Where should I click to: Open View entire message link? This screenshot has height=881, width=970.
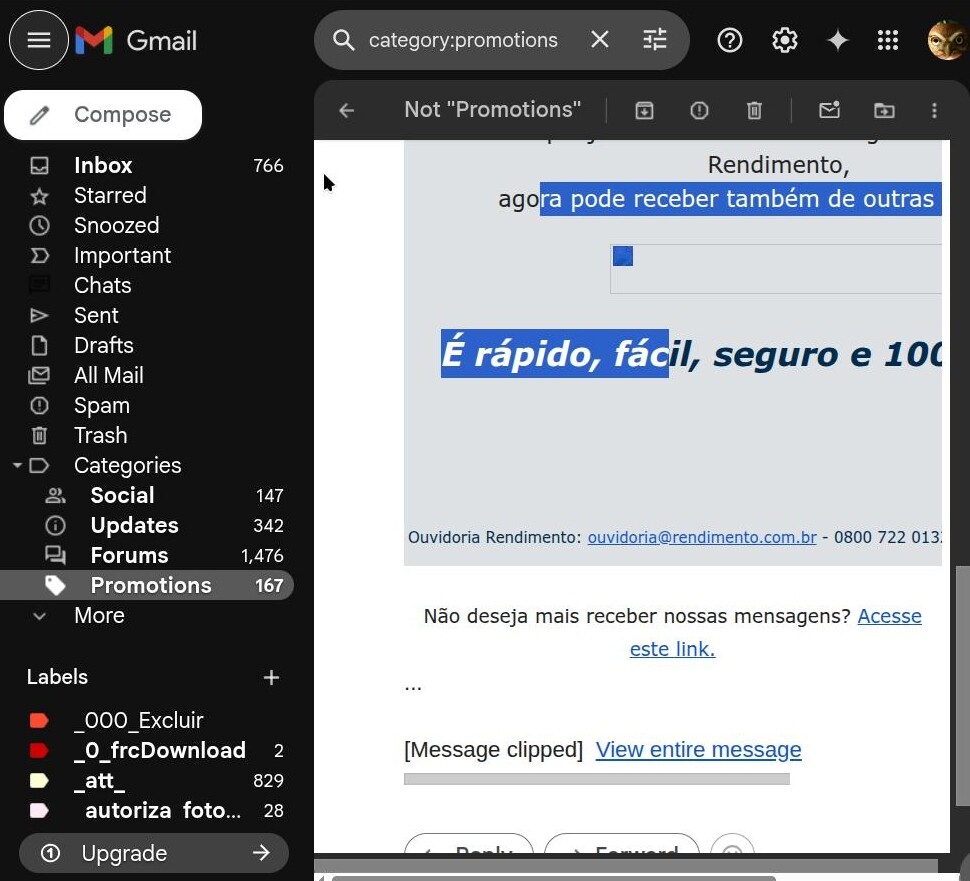click(698, 750)
